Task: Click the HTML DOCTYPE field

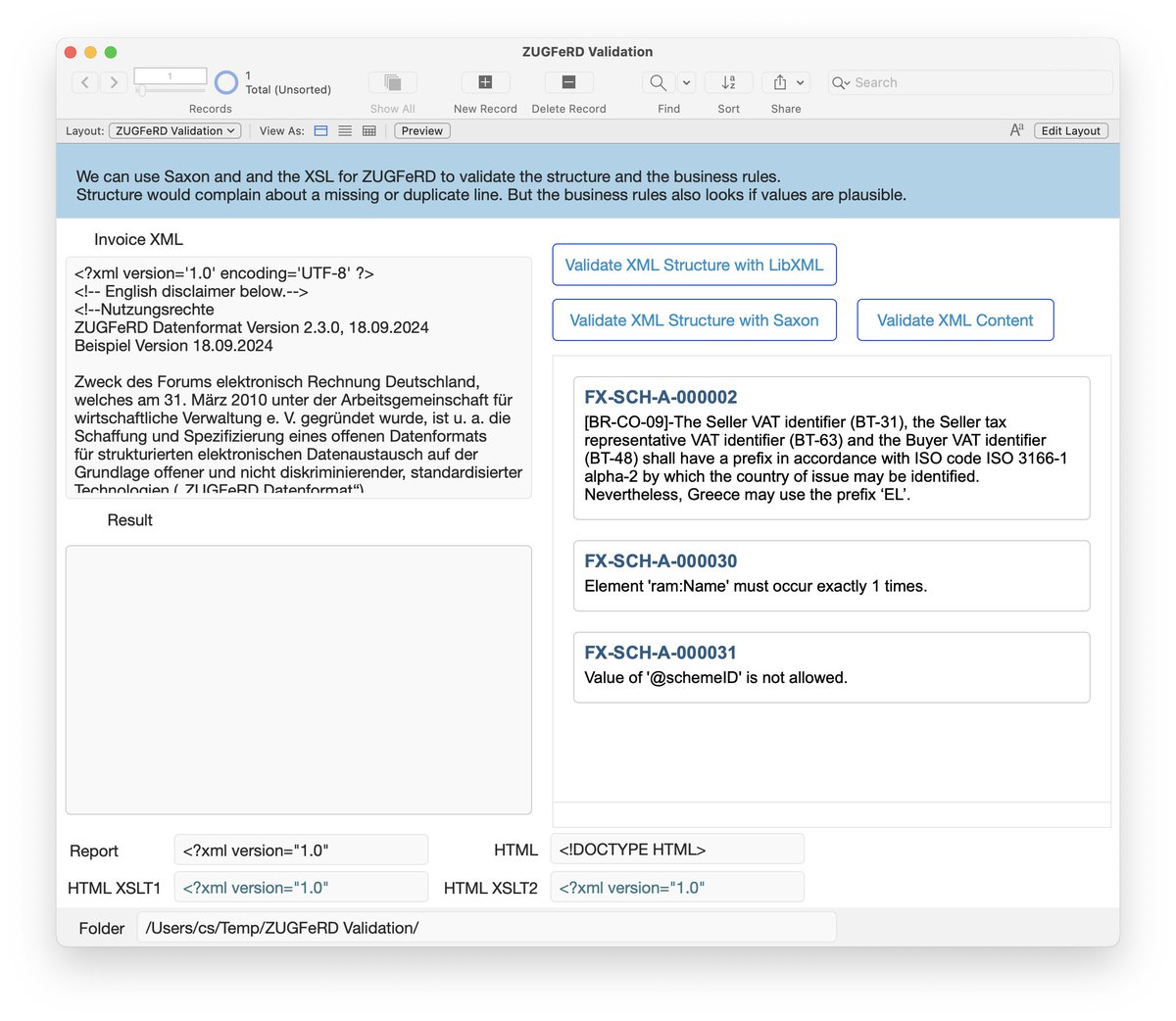Action: click(x=677, y=850)
